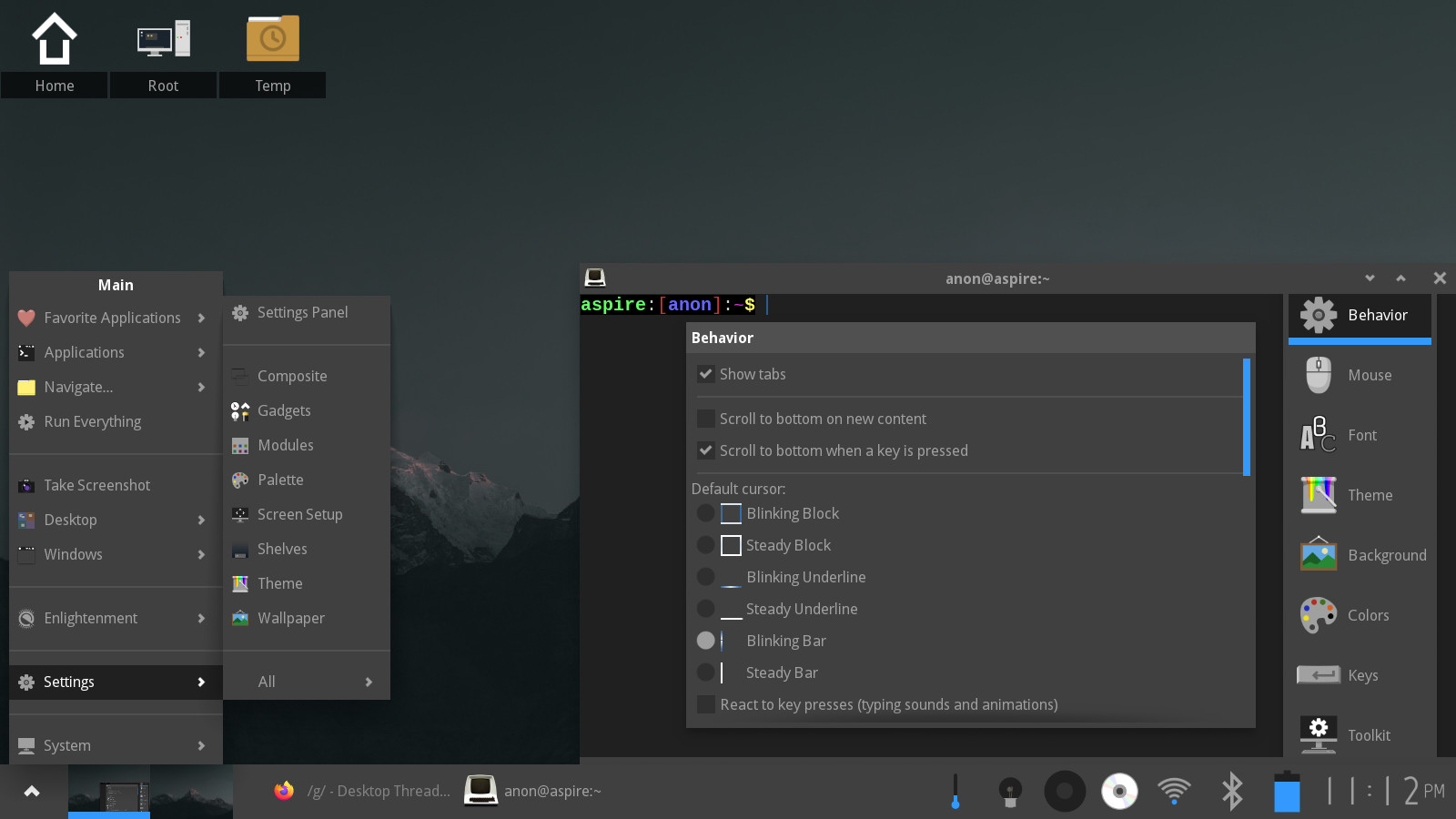Switch to the /g/ - Desktop Thread taskbar window
The width and height of the screenshot is (1456, 819).
tap(362, 791)
